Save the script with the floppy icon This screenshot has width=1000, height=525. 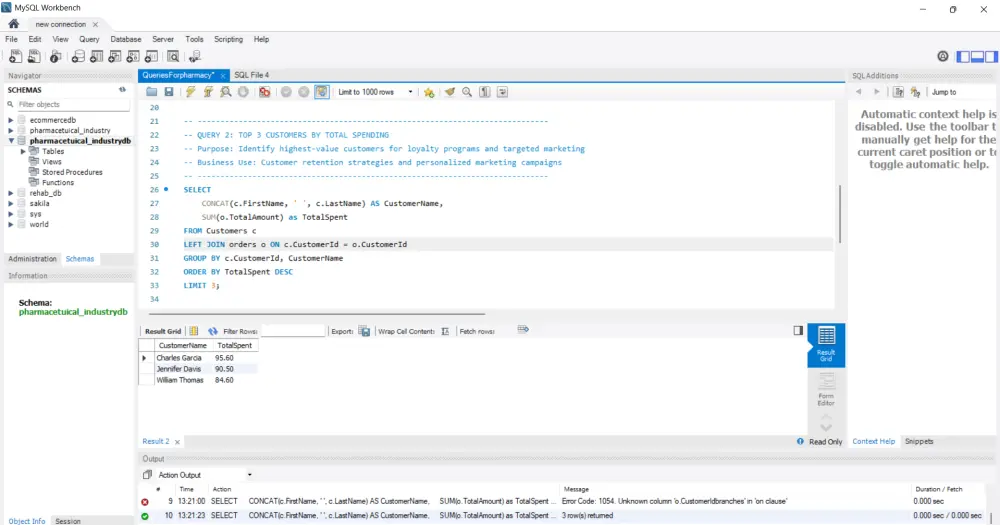pyautogui.click(x=169, y=92)
